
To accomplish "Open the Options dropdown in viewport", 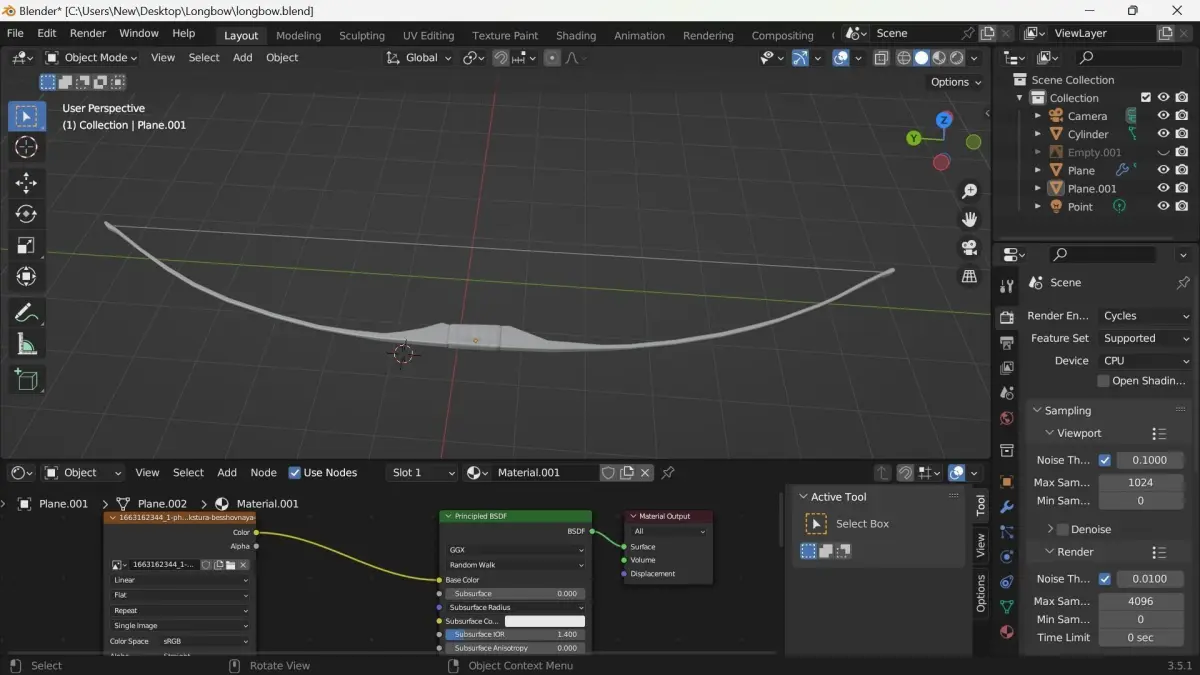I will point(956,82).
